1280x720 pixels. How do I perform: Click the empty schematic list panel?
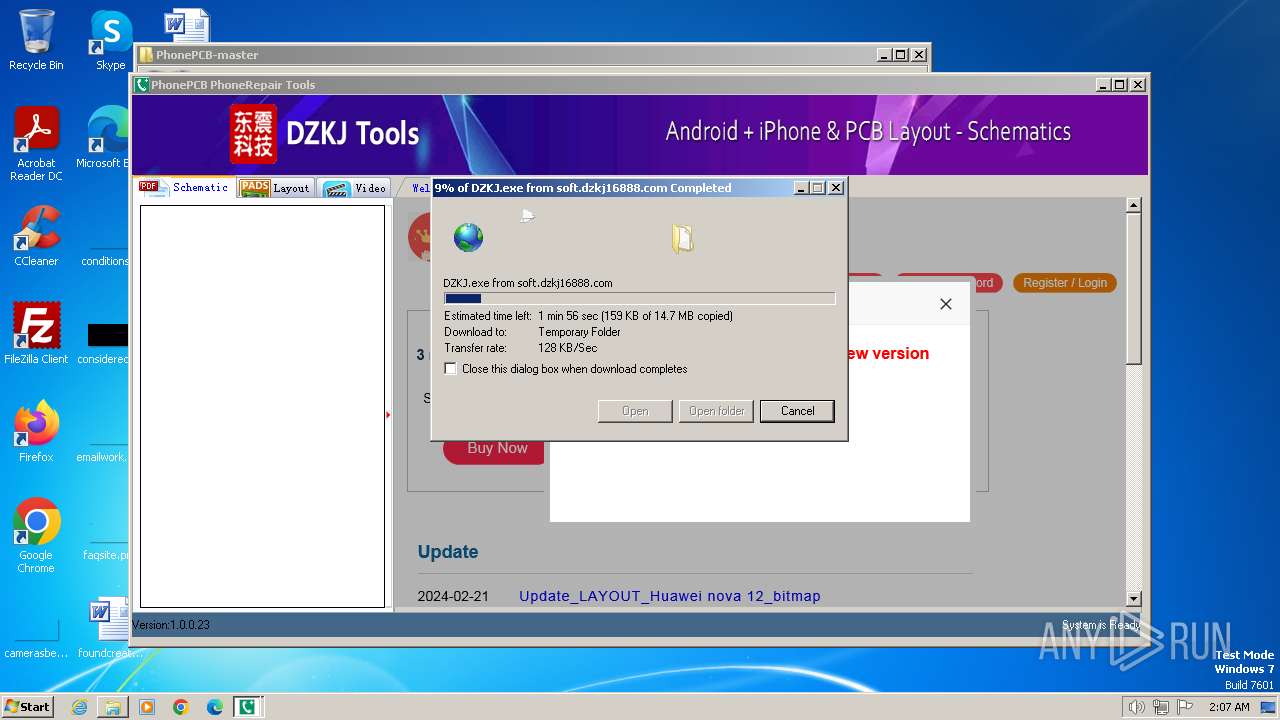[x=262, y=406]
